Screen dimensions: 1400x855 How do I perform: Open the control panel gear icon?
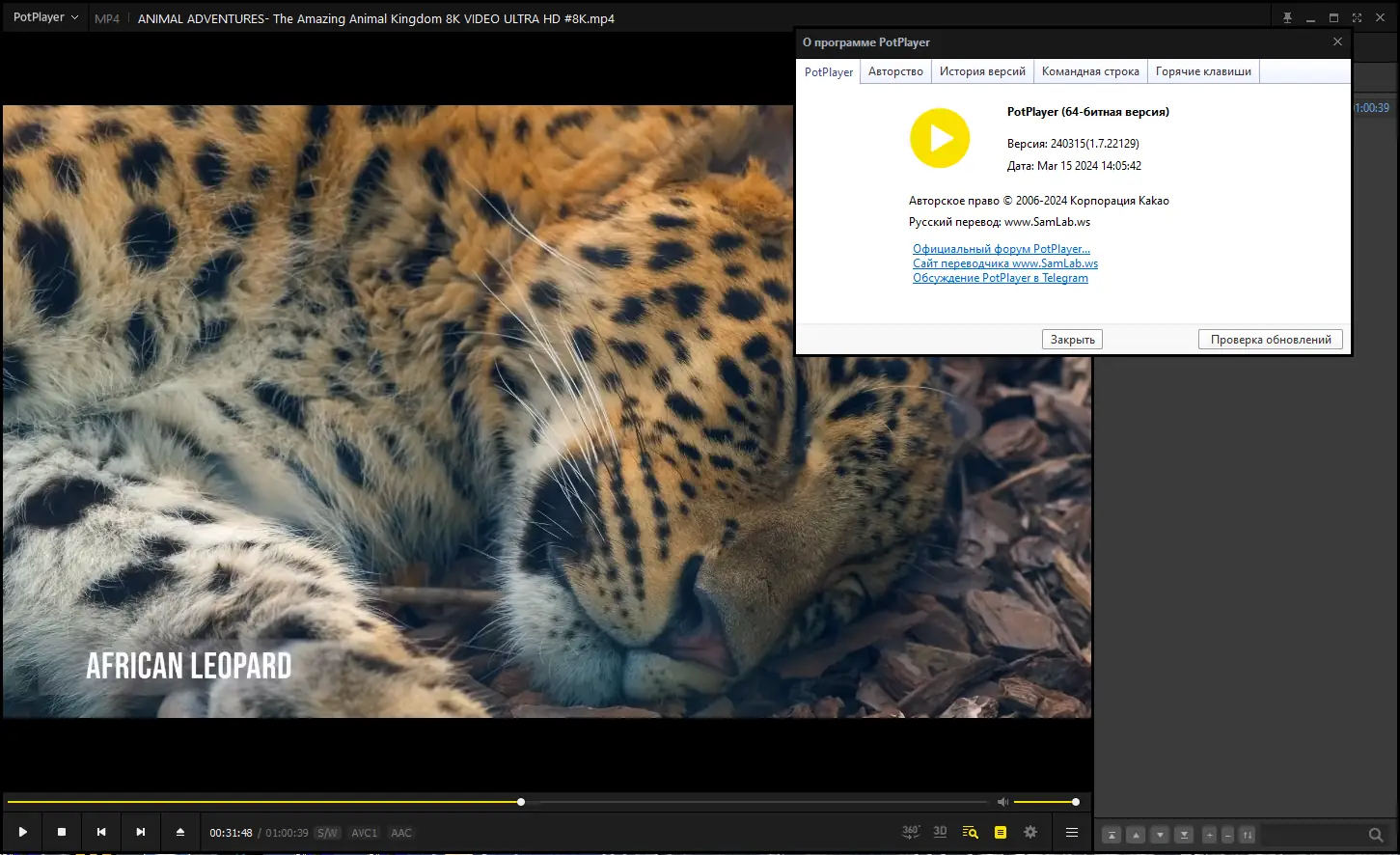1030,832
